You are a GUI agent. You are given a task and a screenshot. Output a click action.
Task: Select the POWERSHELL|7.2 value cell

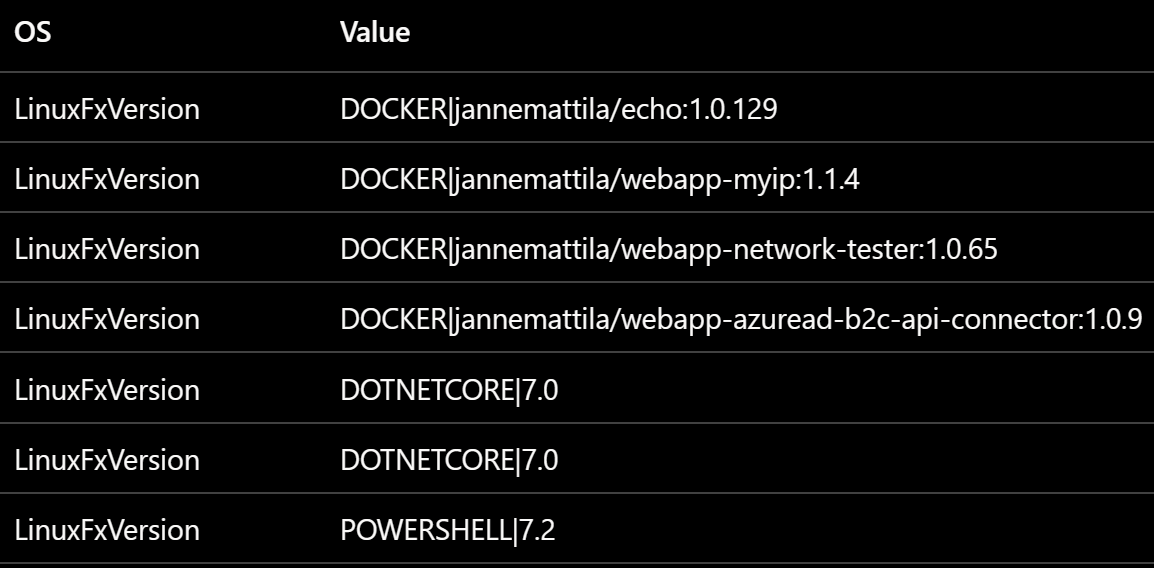[447, 530]
